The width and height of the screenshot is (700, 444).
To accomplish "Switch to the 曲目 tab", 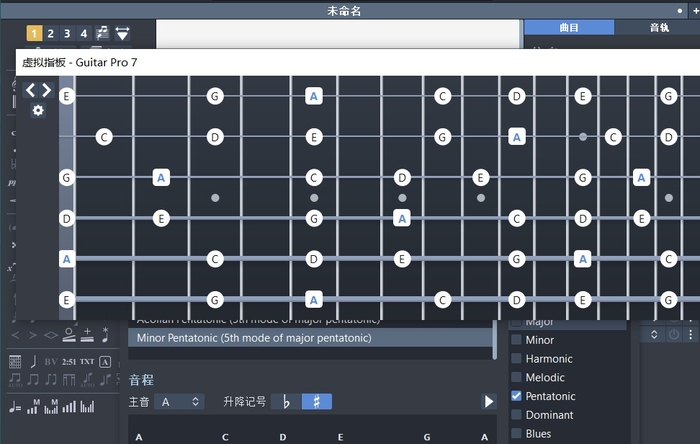I will [x=569, y=28].
